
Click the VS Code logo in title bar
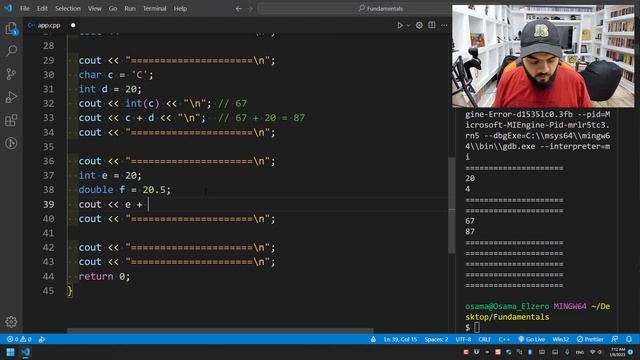click(x=8, y=8)
